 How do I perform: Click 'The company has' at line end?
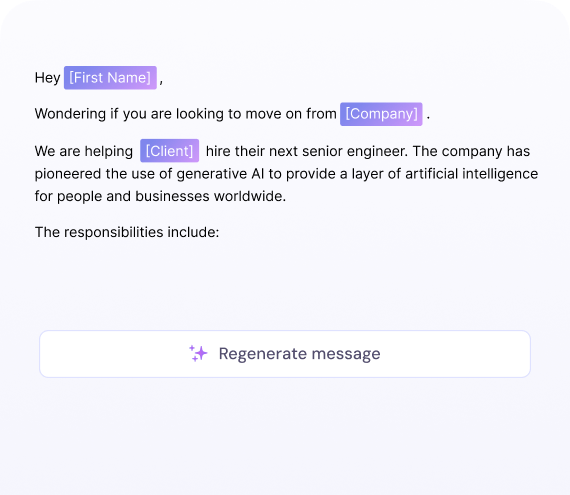tap(471, 151)
